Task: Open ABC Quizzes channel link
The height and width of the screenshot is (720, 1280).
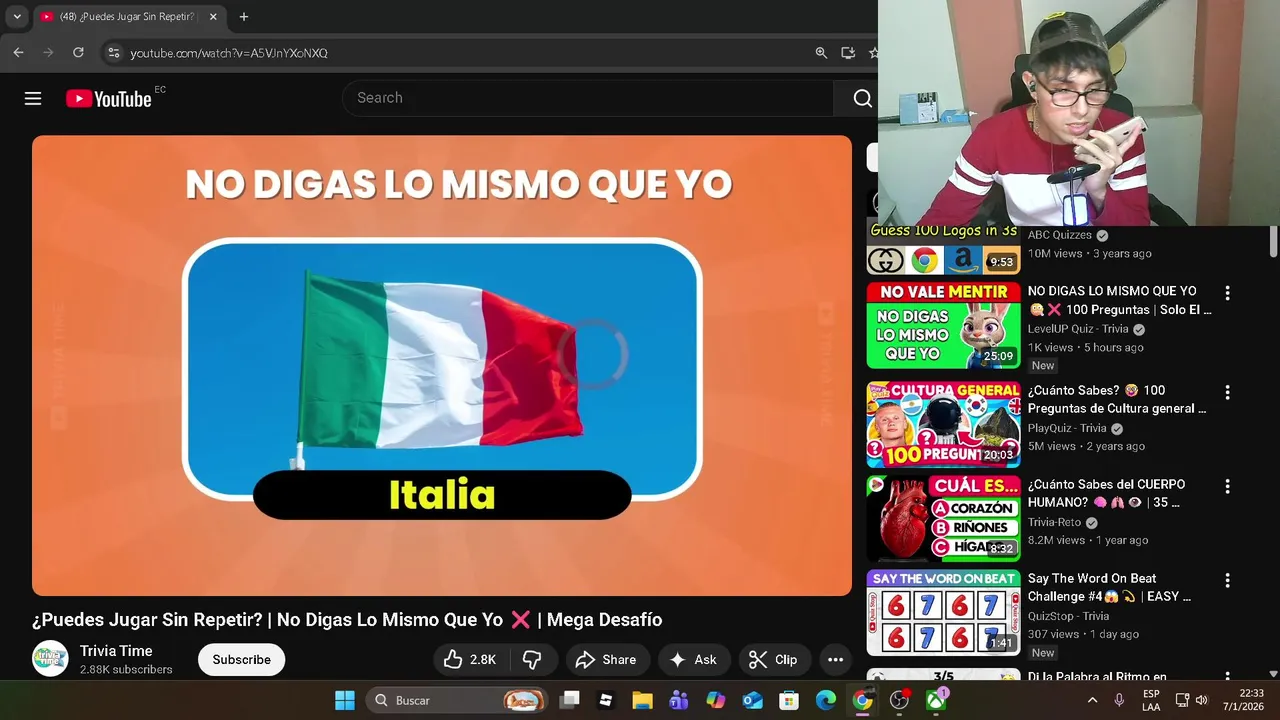Action: 1060,235
